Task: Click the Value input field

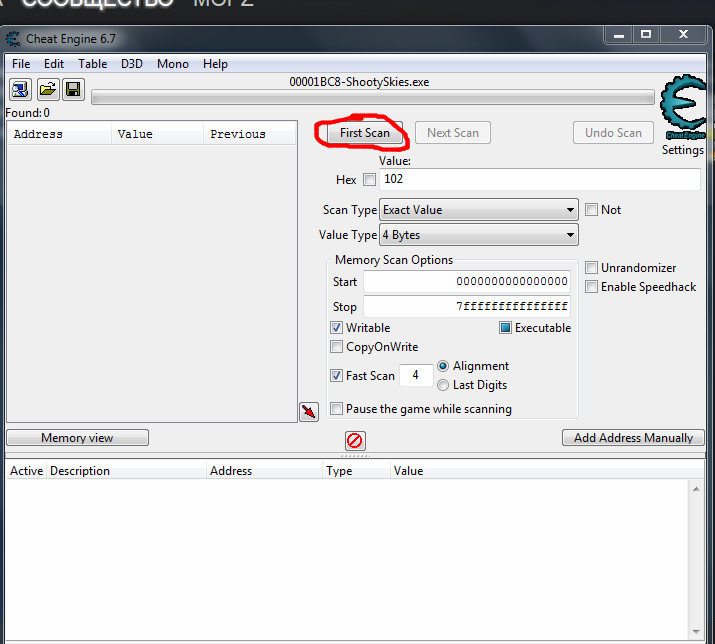Action: (x=539, y=179)
